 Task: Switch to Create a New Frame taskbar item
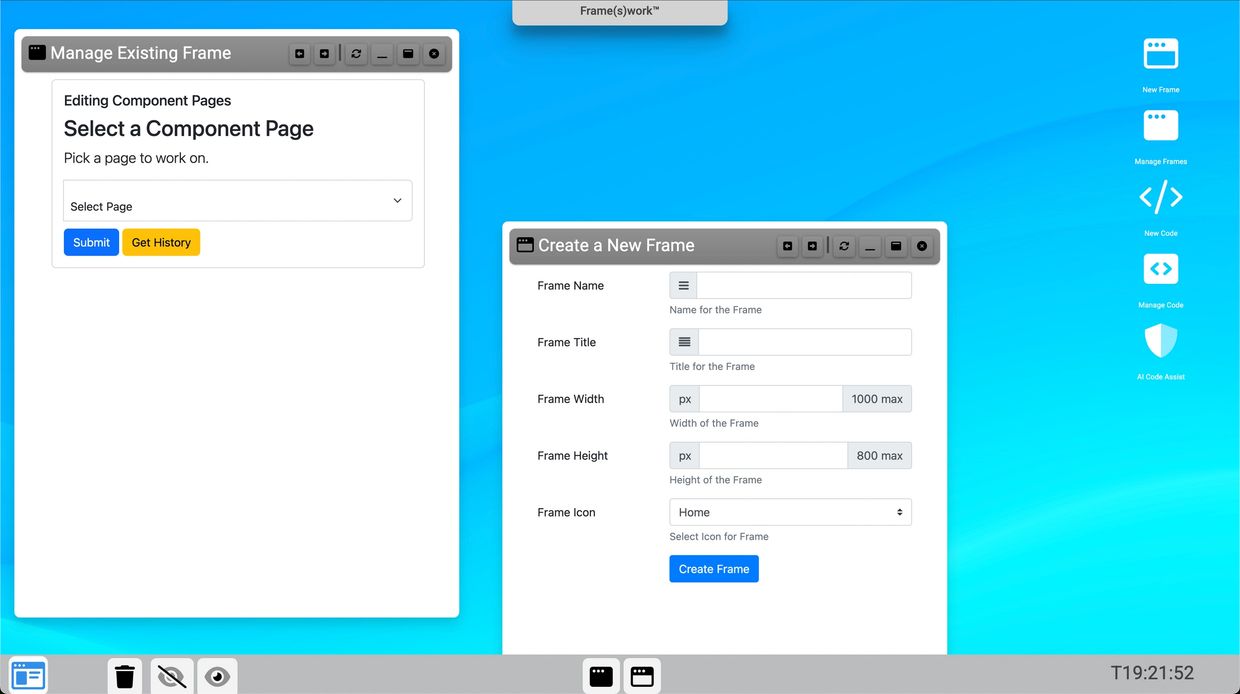click(642, 677)
